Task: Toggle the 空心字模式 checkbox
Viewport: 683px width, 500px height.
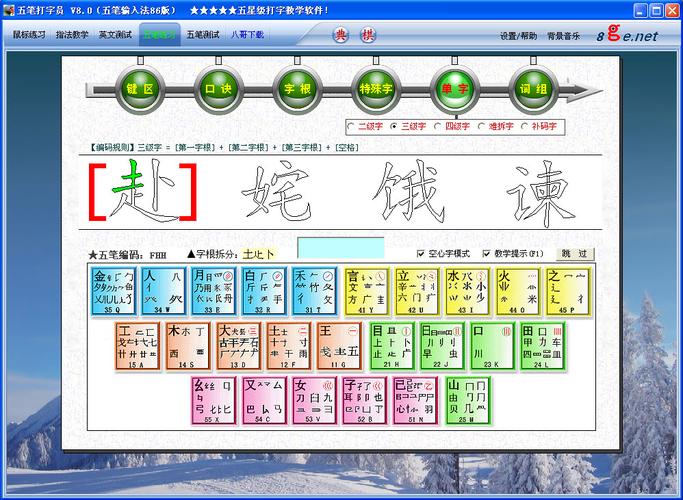Action: pos(421,254)
